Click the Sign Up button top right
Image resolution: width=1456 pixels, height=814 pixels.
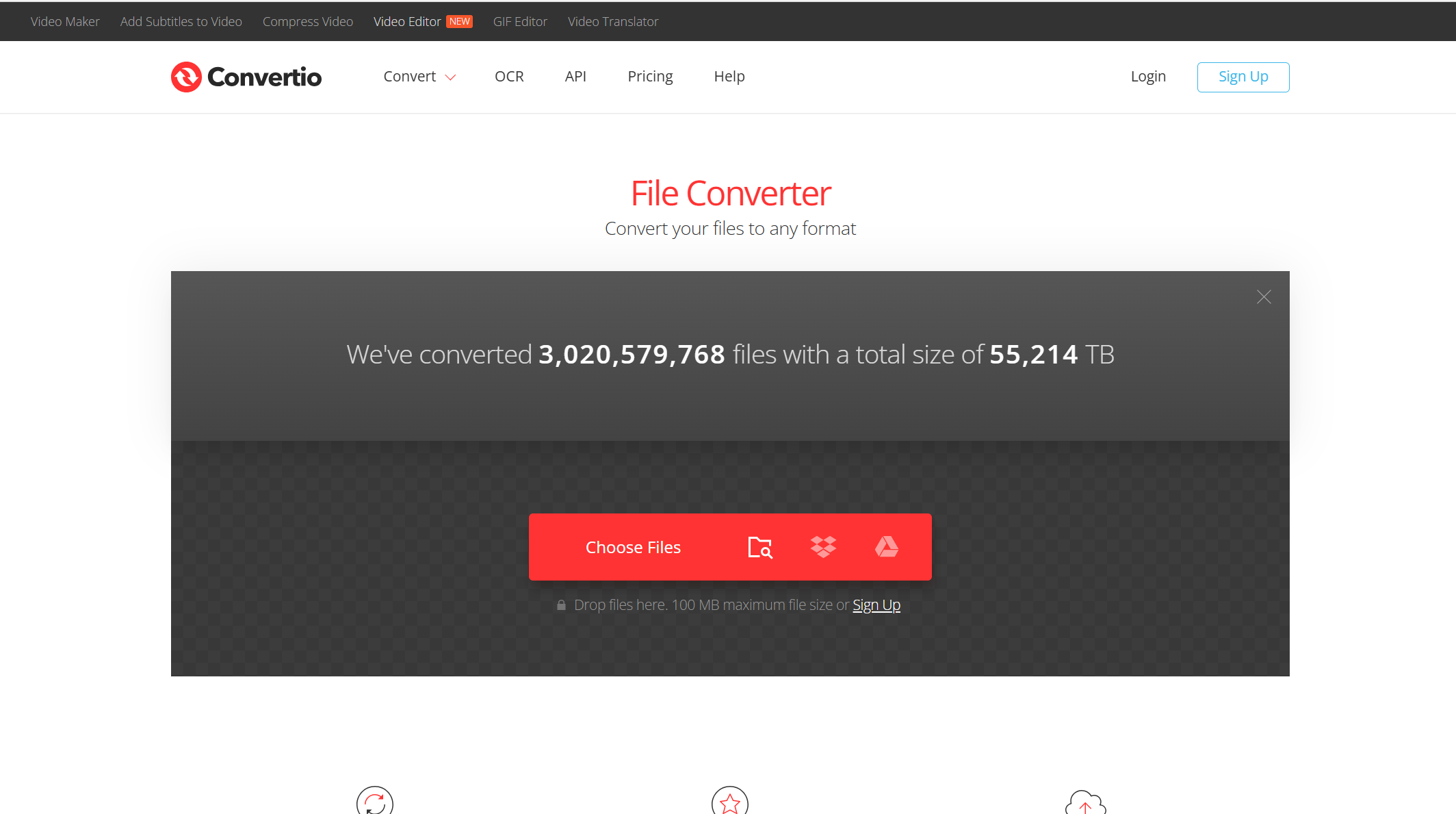1243,76
